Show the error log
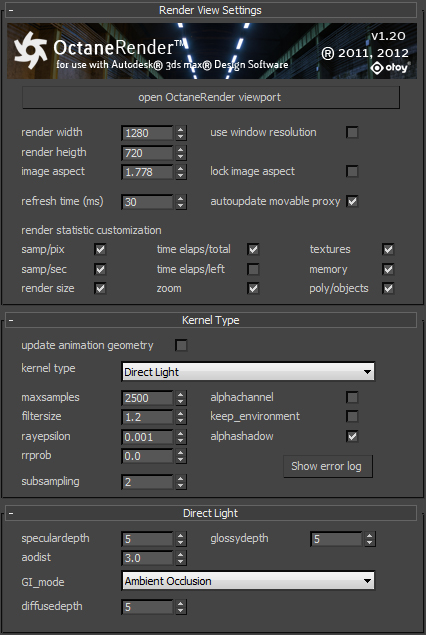The width and height of the screenshot is (426, 635). point(328,466)
